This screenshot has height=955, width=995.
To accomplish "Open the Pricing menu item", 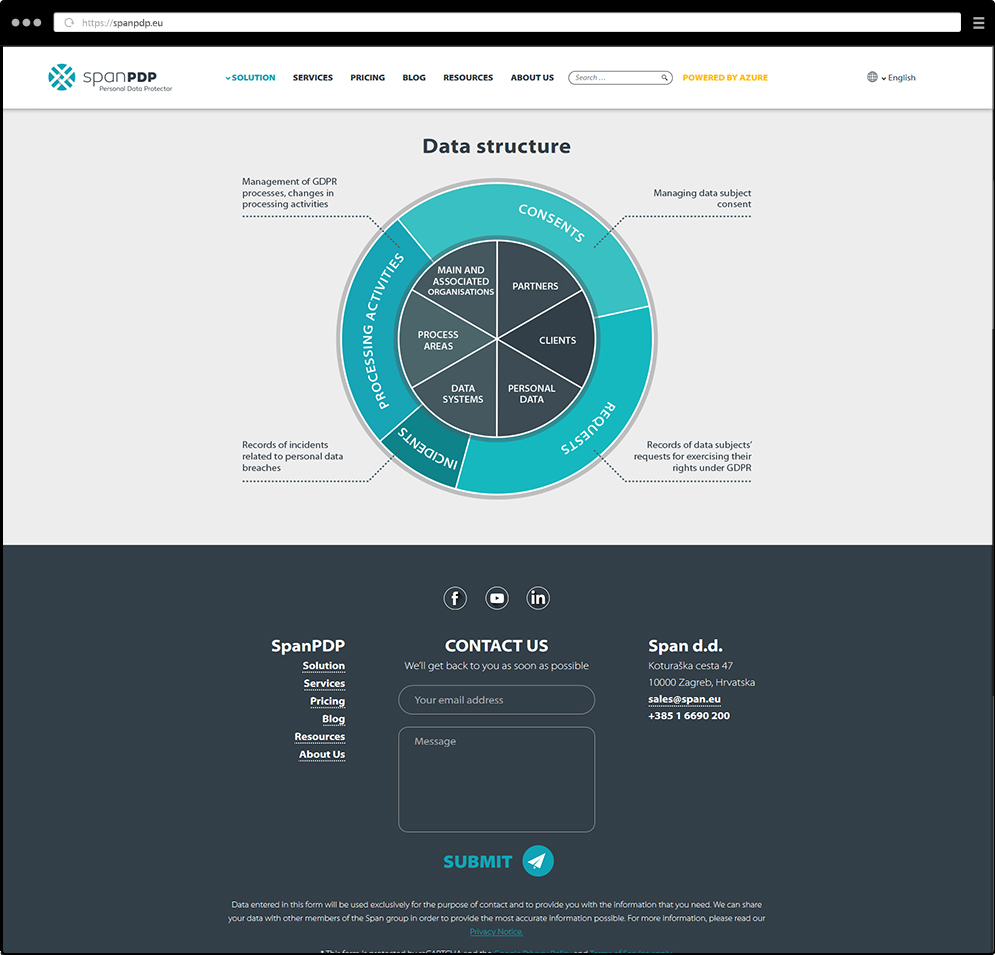I will point(367,78).
